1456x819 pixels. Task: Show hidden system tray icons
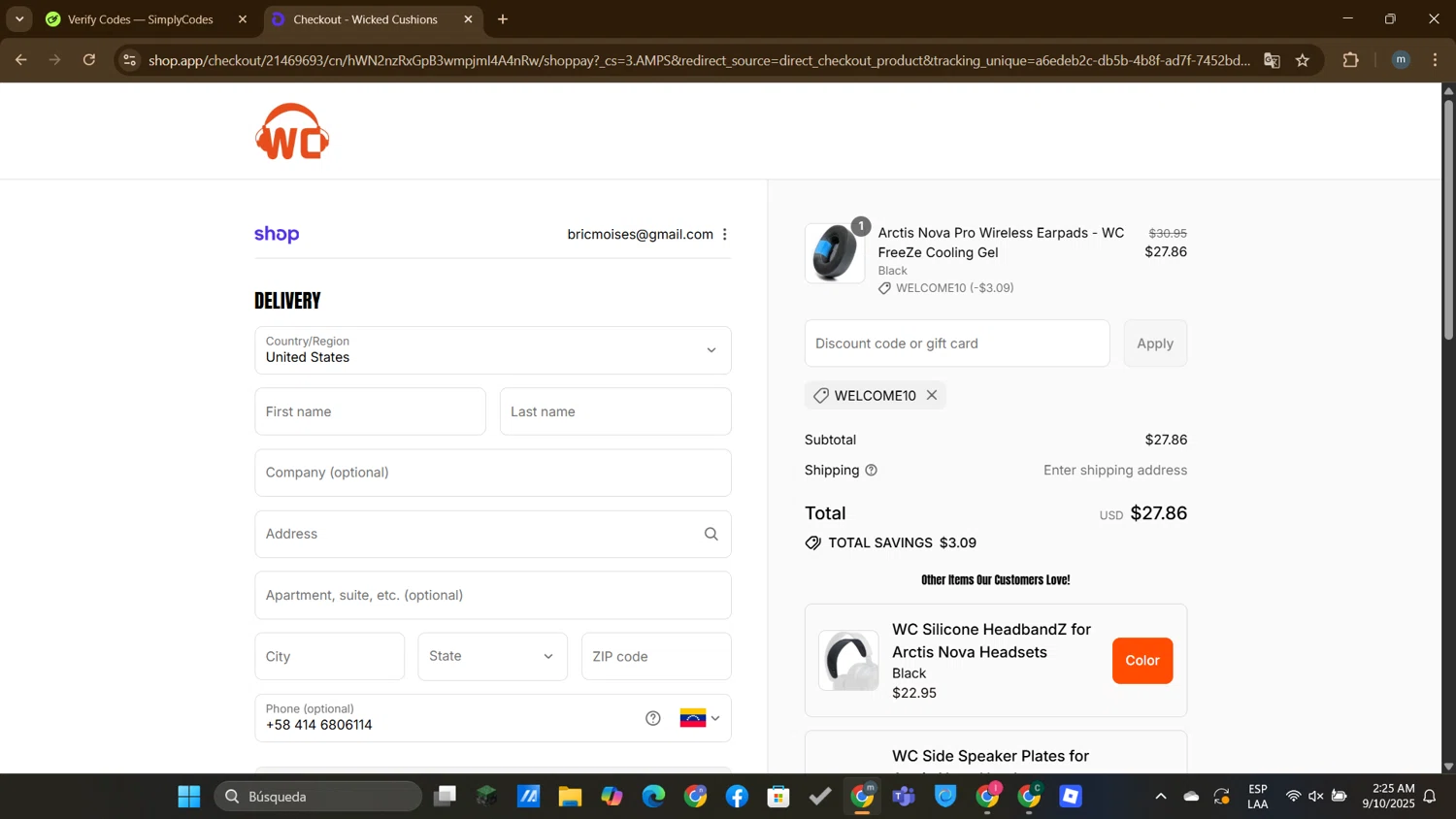[x=1160, y=797]
